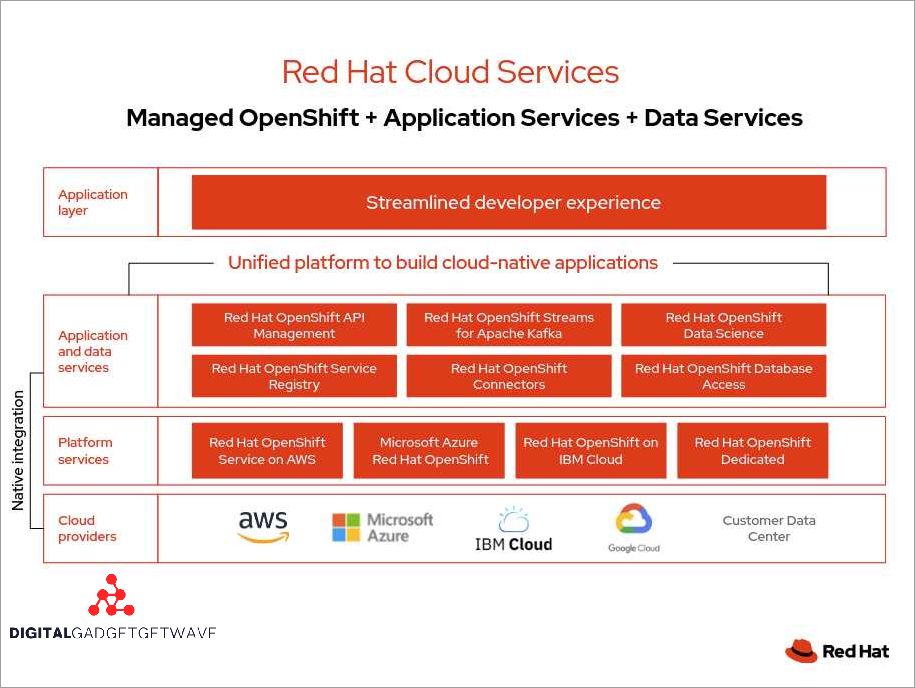This screenshot has width=915, height=688.
Task: Open the Red Hat OpenShift Dedicated box
Action: click(x=752, y=451)
